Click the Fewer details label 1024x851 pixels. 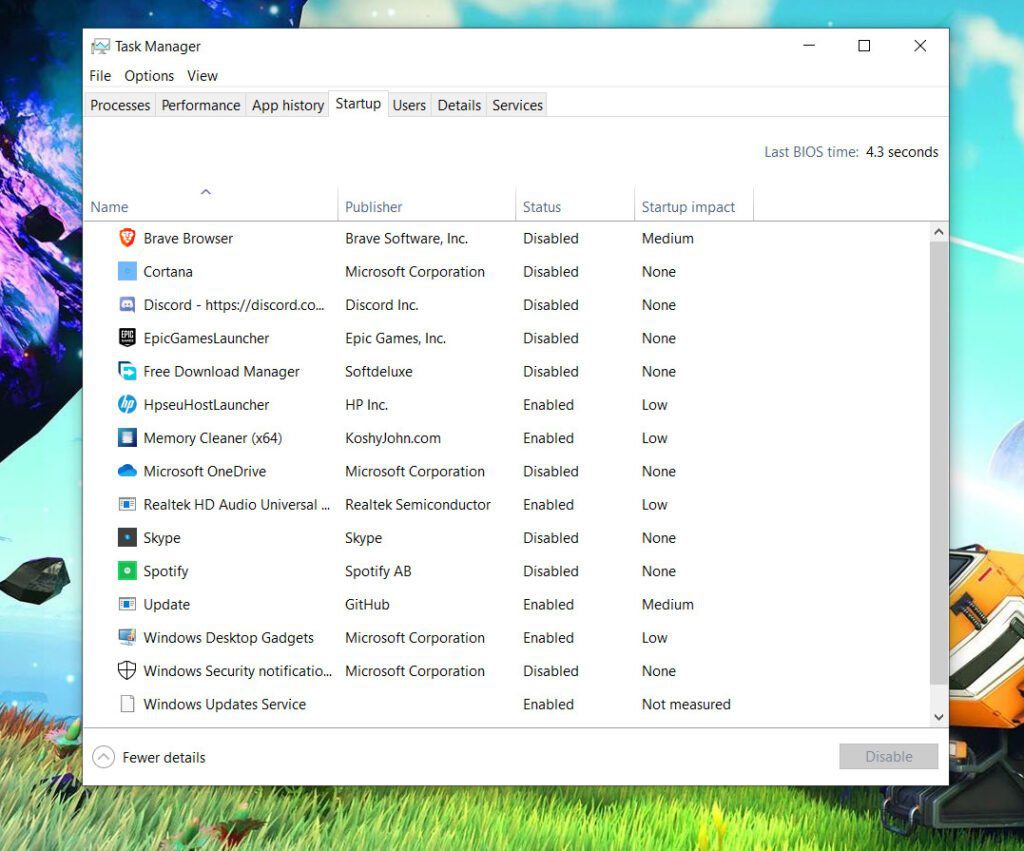coord(164,758)
